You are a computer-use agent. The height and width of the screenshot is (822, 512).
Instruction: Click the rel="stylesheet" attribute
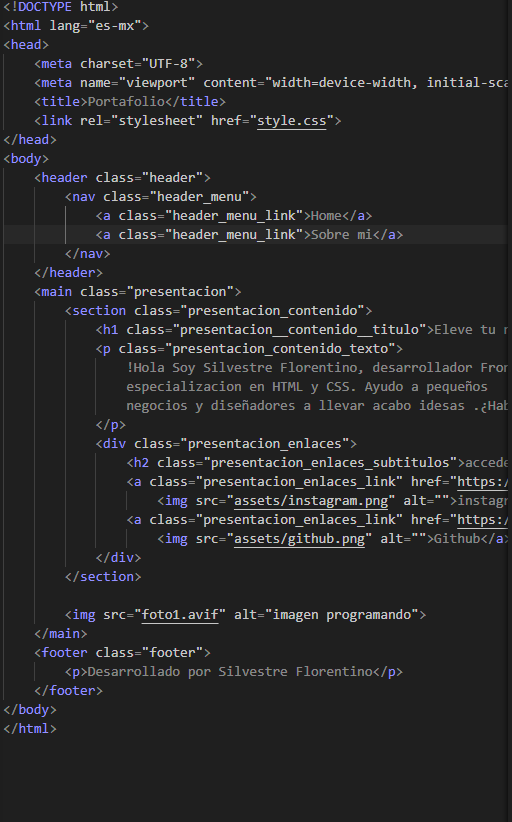pos(141,121)
